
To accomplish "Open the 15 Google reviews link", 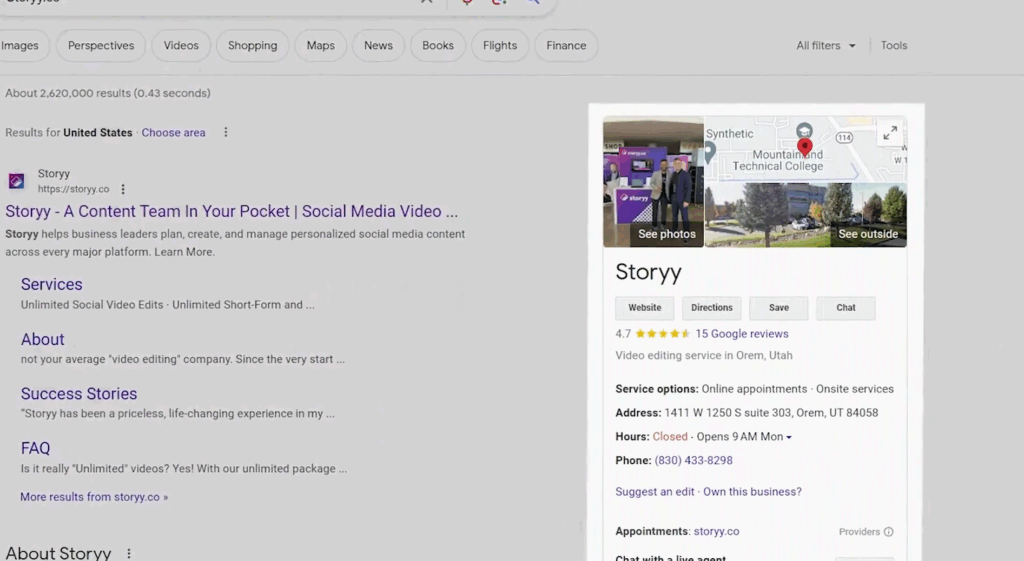I will click(x=741, y=334).
